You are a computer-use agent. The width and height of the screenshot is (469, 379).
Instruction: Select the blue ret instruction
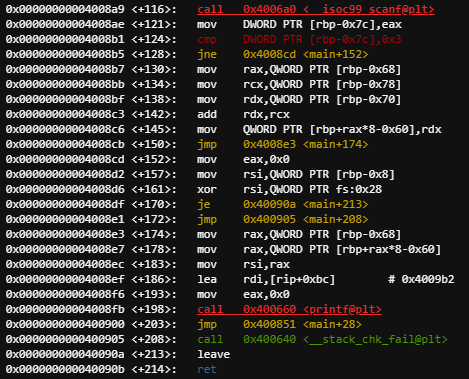coord(207,369)
